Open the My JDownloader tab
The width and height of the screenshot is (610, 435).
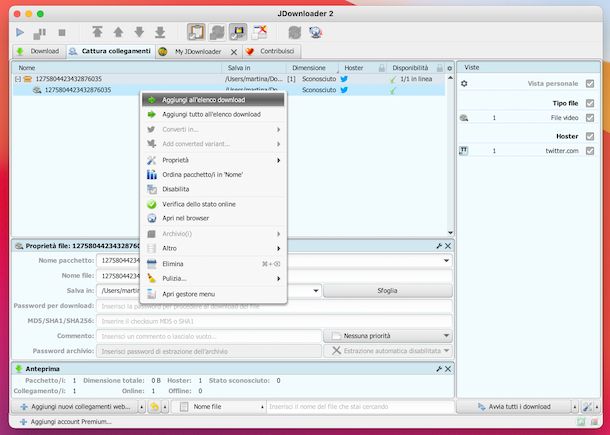[x=198, y=52]
